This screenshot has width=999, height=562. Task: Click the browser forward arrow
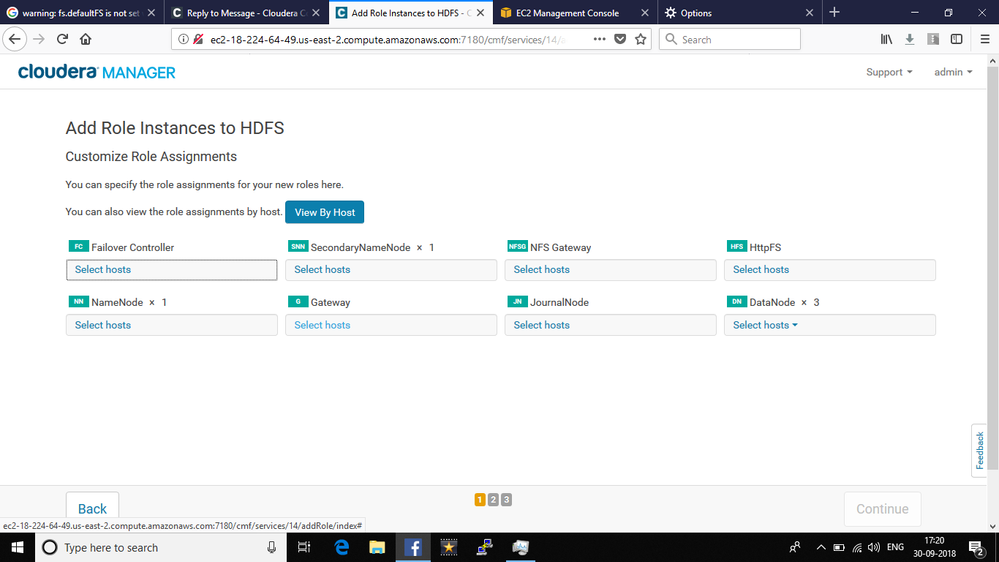click(x=39, y=39)
